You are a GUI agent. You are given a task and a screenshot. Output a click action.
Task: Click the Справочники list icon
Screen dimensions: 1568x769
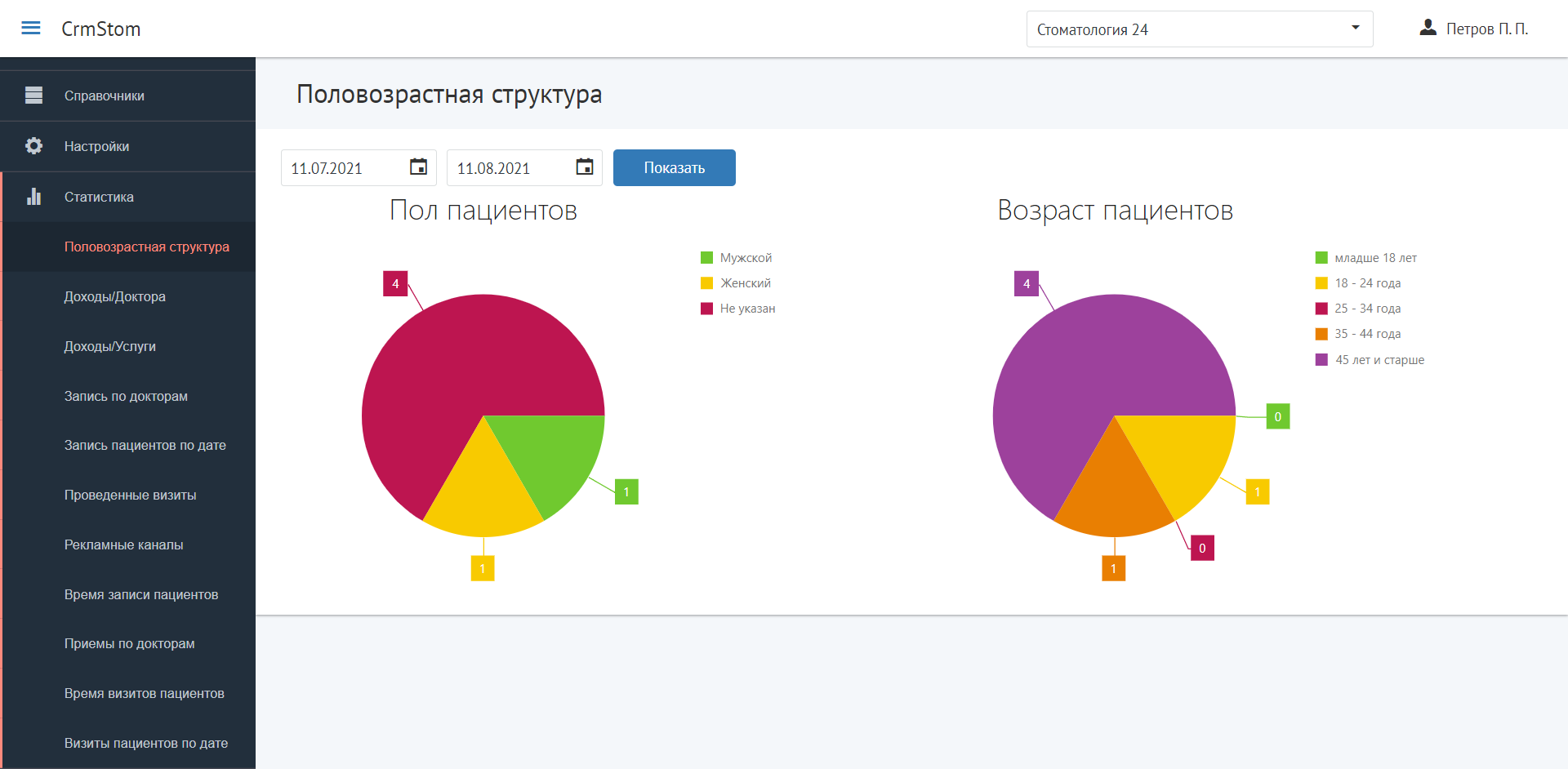click(x=33, y=96)
